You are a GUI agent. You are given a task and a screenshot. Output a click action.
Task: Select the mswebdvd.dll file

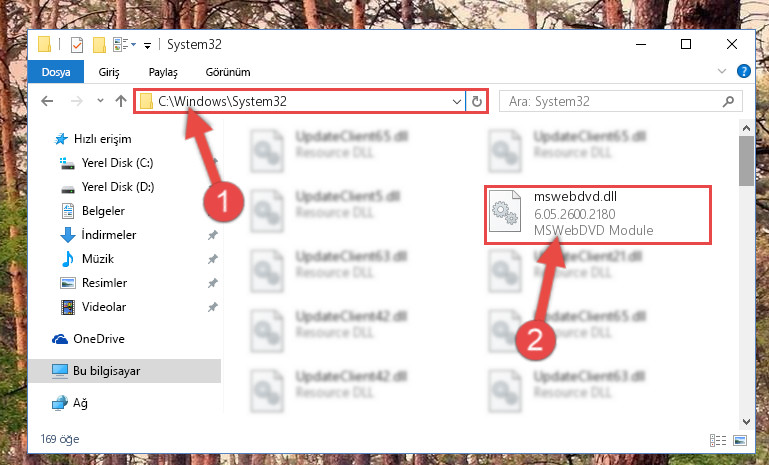click(x=597, y=214)
